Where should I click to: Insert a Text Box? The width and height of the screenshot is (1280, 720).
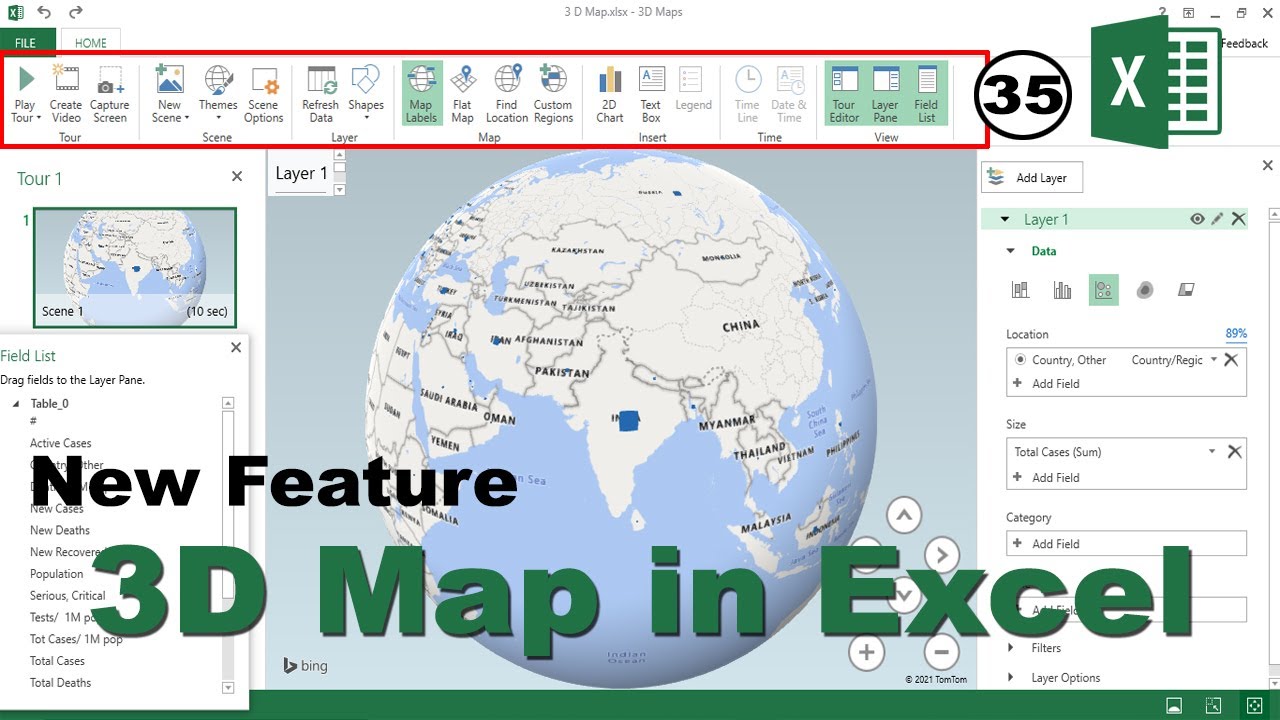(651, 93)
